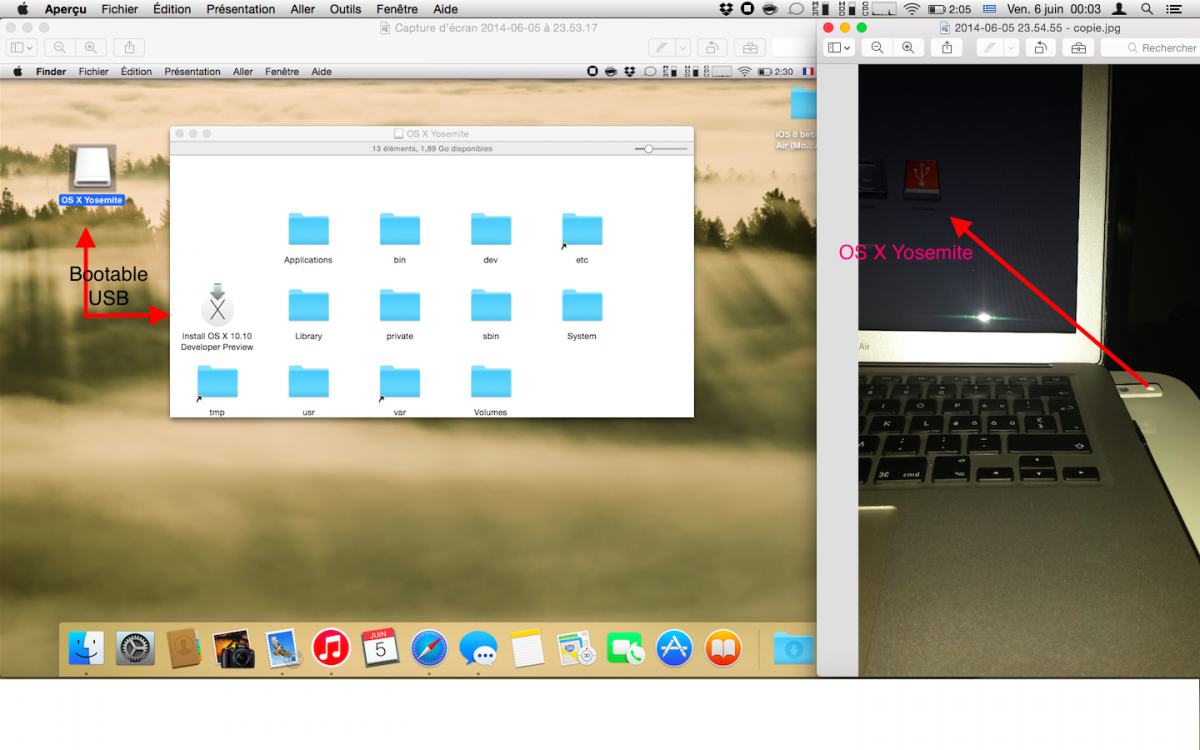The width and height of the screenshot is (1200, 750).
Task: Rotate image in Capture d'écran window
Action: [x=711, y=47]
